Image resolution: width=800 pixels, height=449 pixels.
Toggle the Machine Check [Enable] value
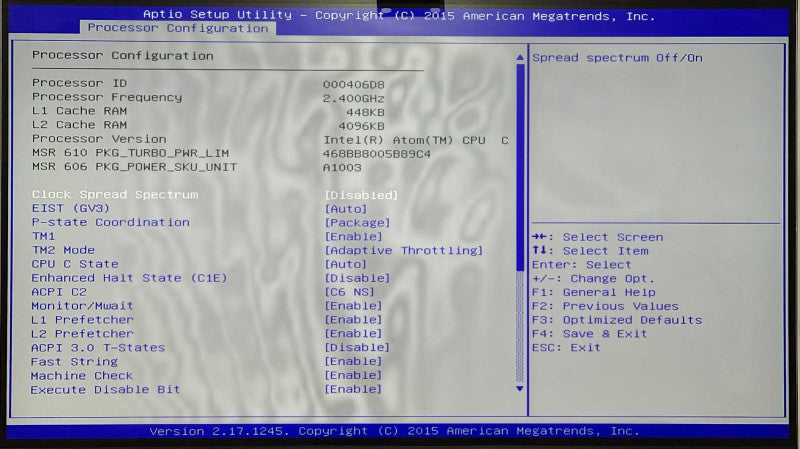point(353,375)
